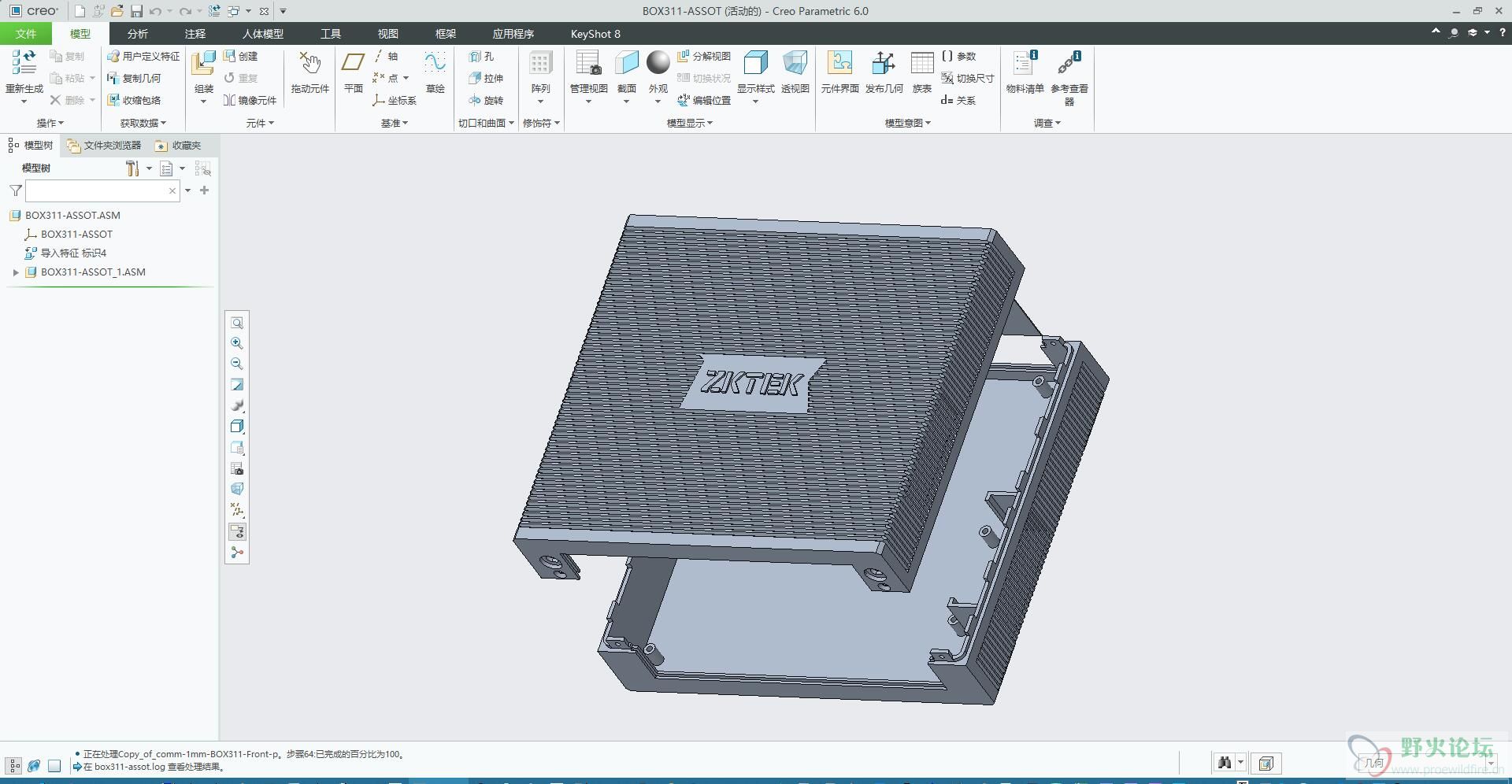Image resolution: width=1512 pixels, height=784 pixels.
Task: Select the Coordinate System (坐标系) tool
Action: 394,100
